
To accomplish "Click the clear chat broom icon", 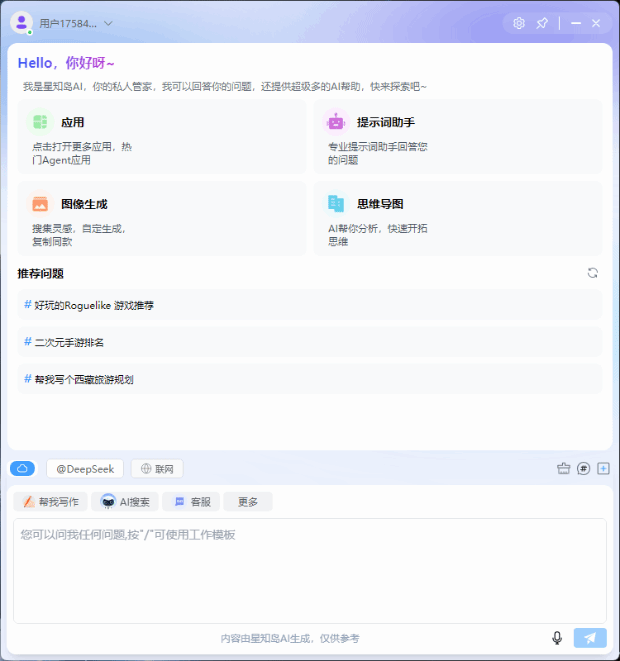I will click(564, 468).
